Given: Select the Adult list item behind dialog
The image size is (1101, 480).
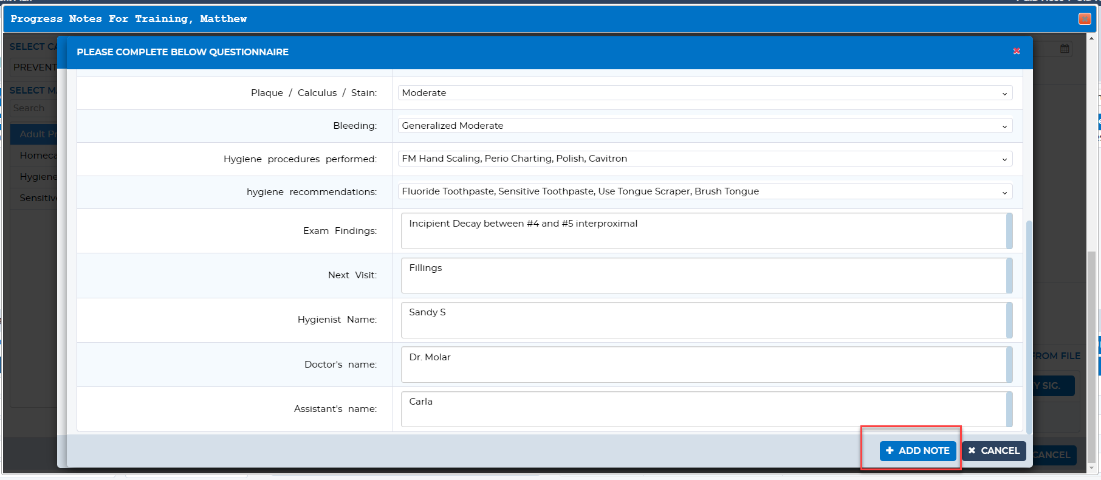Looking at the screenshot, I should click(34, 134).
